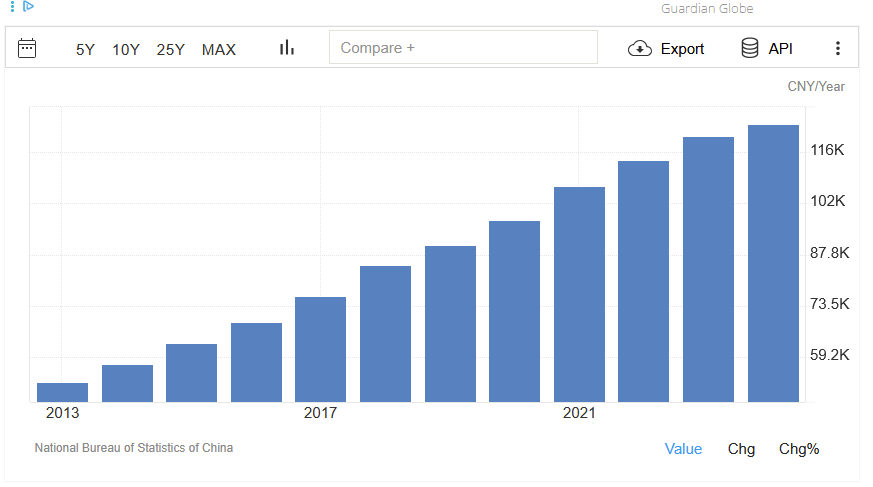Click the 2021 bar in chart
Viewport: 873px width, 487px height.
(579, 294)
